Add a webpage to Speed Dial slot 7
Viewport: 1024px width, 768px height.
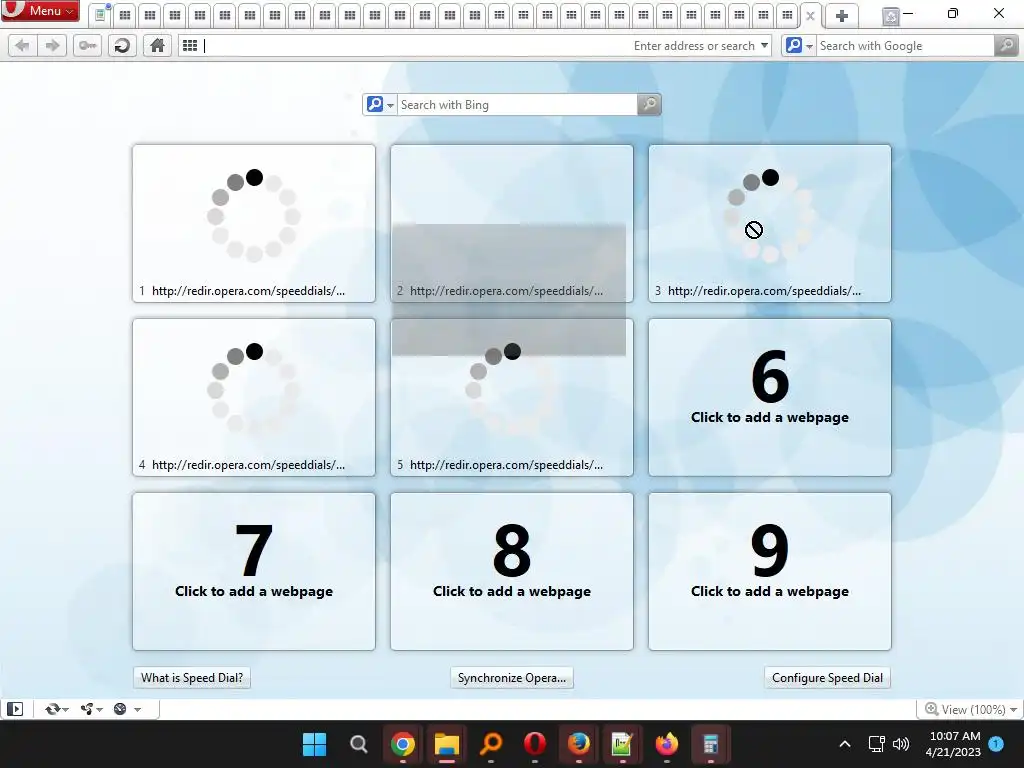tap(254, 571)
